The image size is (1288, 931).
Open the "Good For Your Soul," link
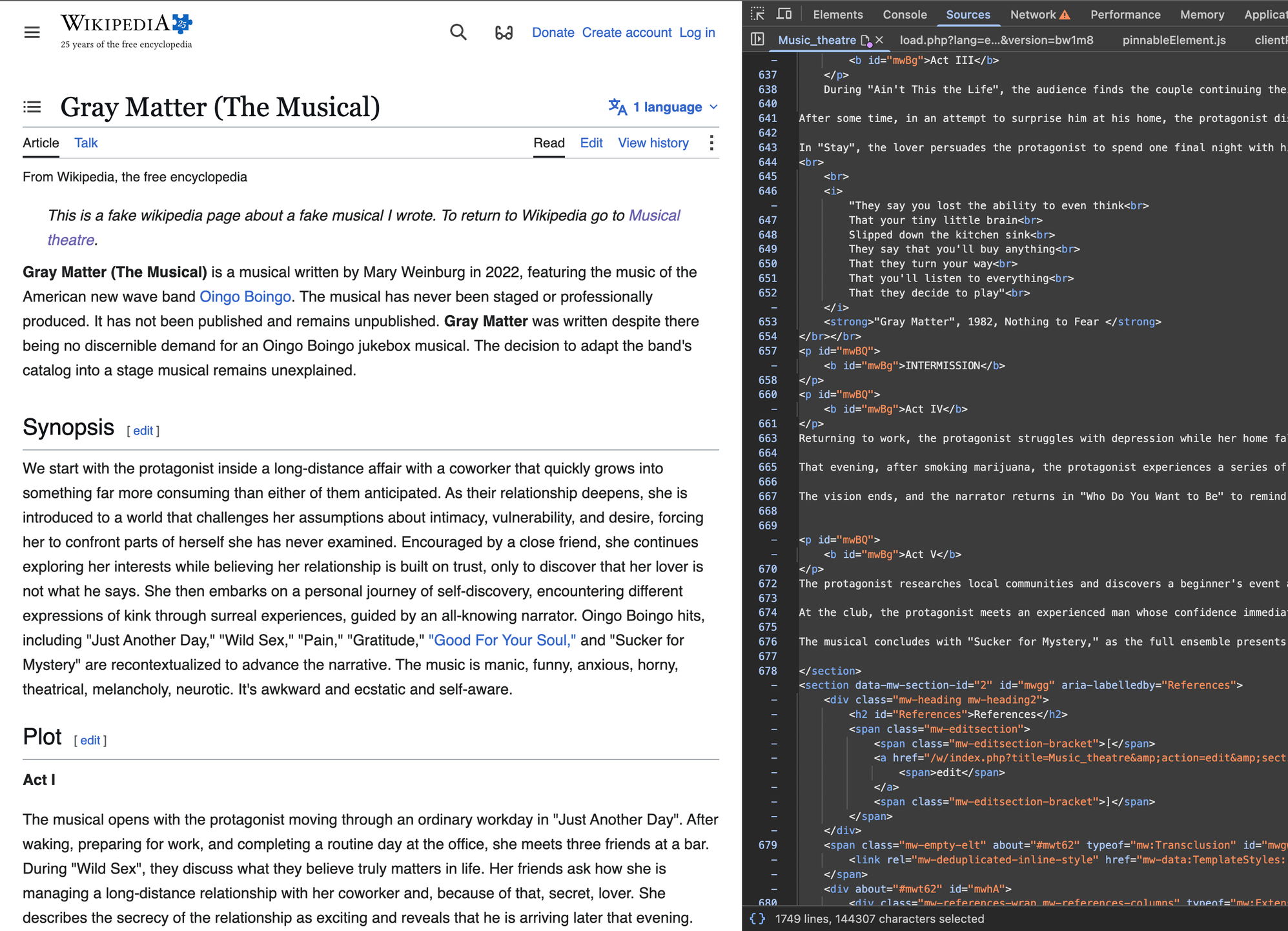502,640
